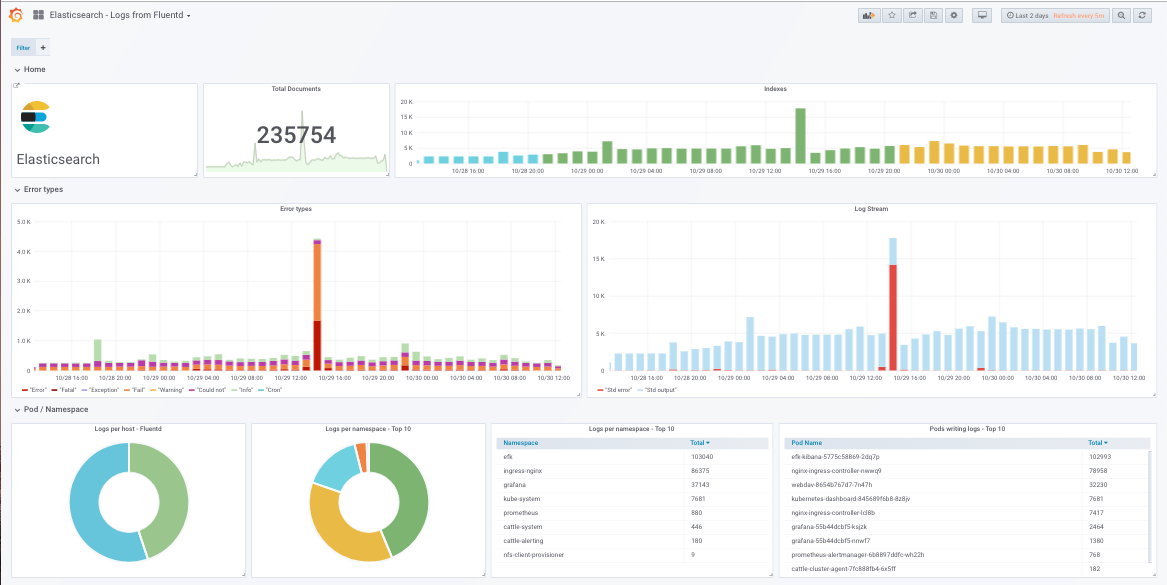The width and height of the screenshot is (1167, 585).
Task: Click pod prometheus-alertmanager-6b8897ddfc-wh22h
Action: 857,555
